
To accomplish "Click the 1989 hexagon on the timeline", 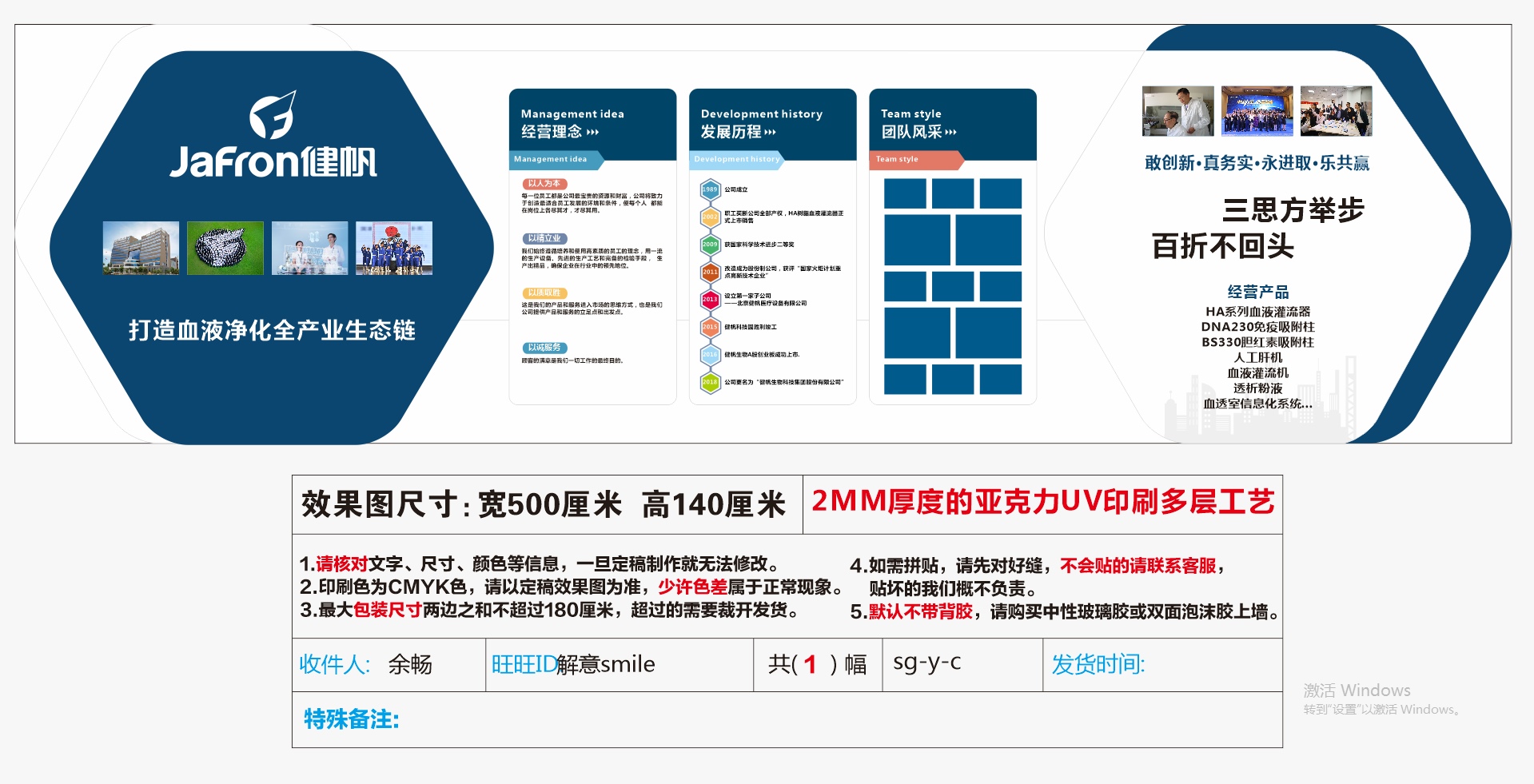I will (x=710, y=189).
